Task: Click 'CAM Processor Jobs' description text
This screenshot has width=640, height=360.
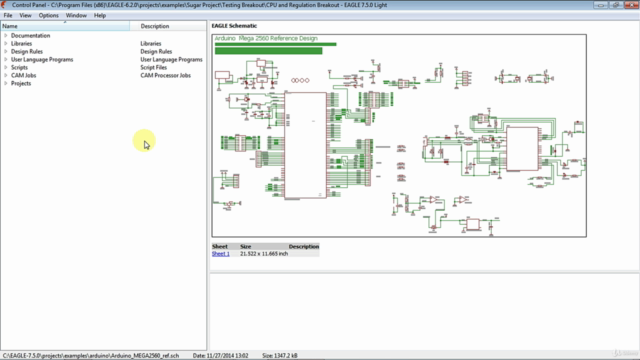Action: click(x=165, y=75)
